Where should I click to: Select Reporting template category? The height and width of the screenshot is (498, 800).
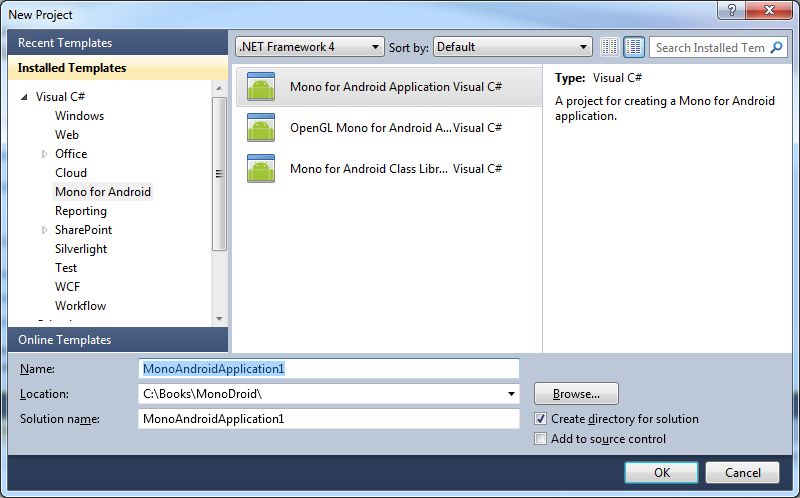pos(81,211)
